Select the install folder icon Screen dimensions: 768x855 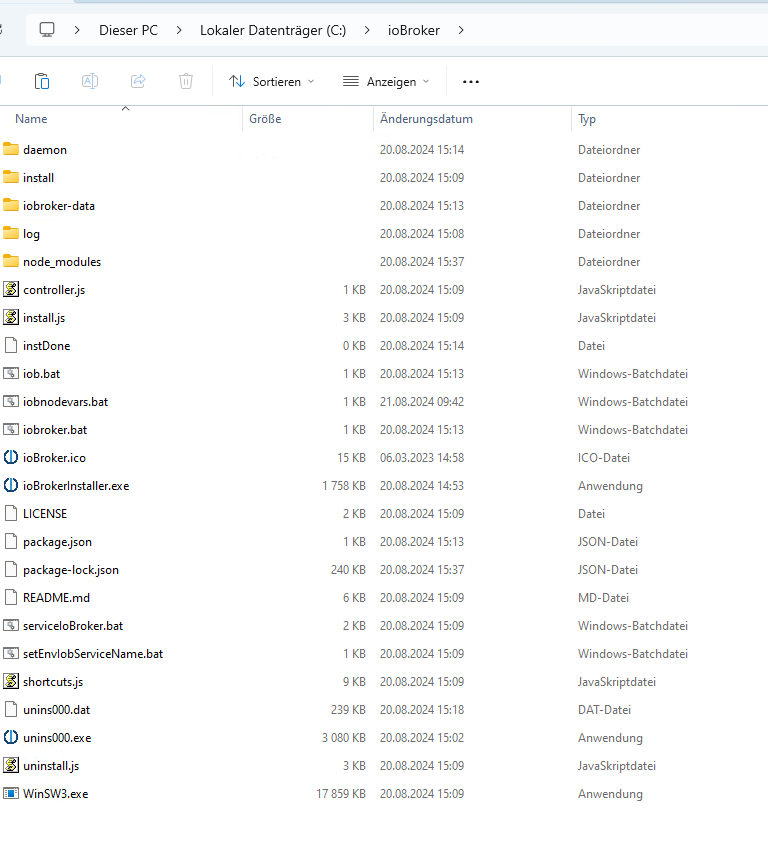coord(11,177)
